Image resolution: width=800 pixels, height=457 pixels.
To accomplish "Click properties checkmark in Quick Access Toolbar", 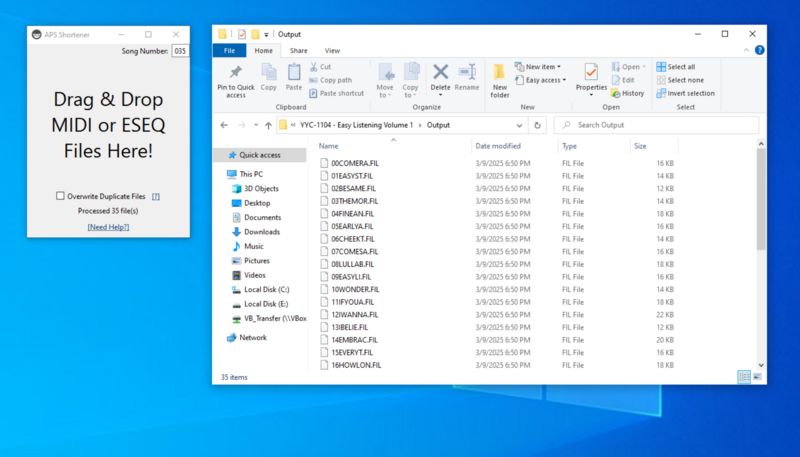I will [x=242, y=34].
